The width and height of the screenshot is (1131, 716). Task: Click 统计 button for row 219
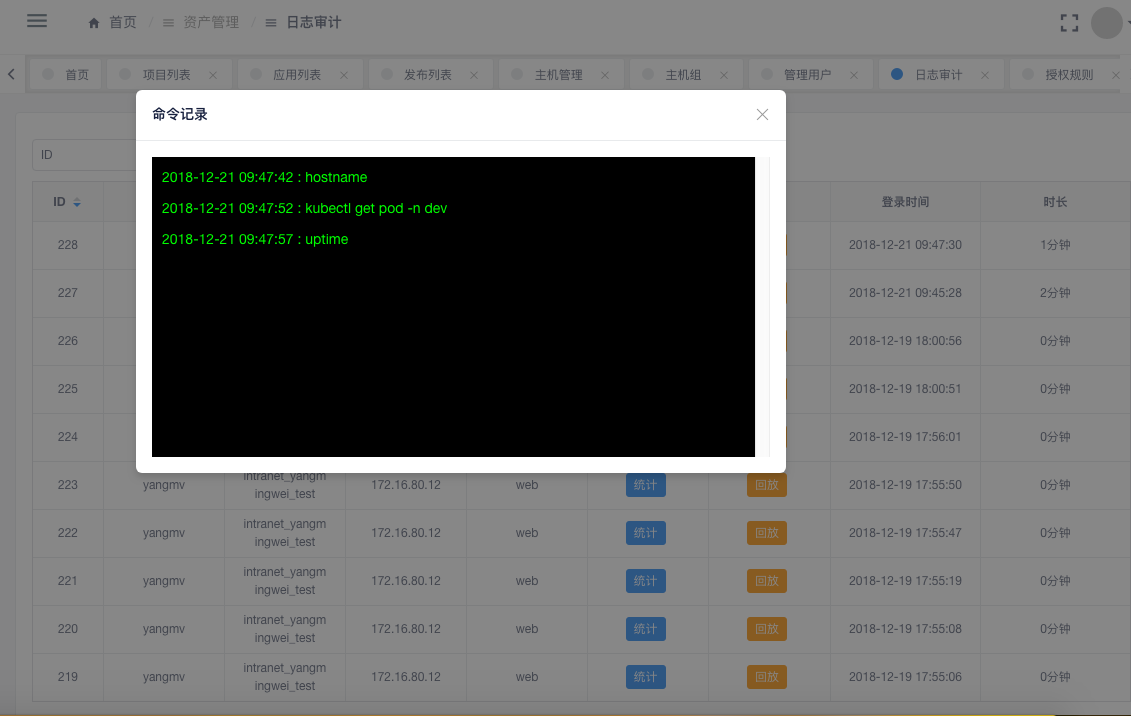point(646,677)
